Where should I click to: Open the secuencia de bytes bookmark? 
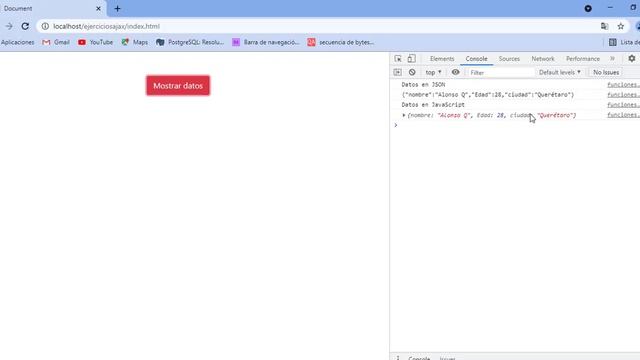(x=340, y=42)
